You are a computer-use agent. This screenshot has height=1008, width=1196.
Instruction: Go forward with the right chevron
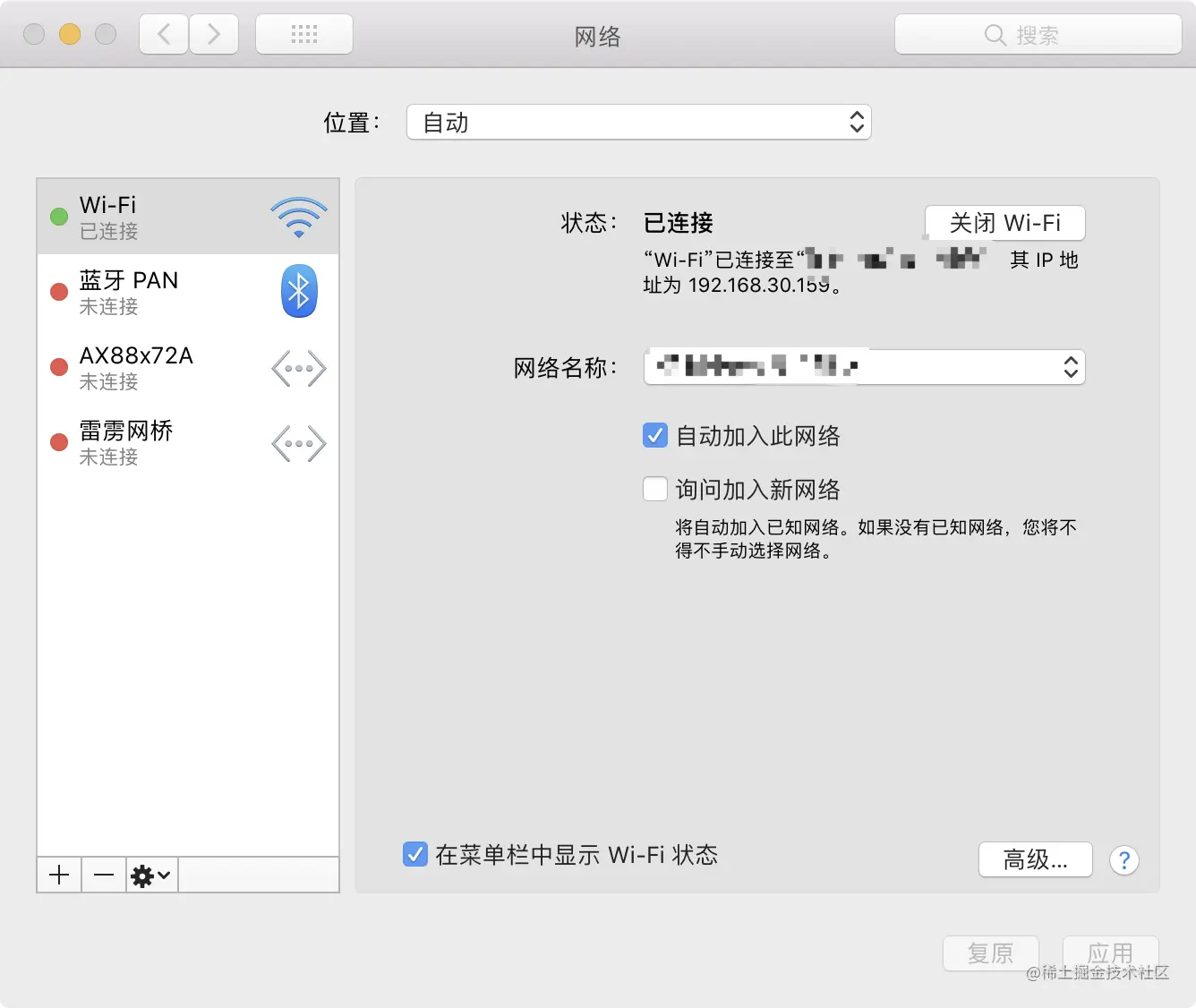tap(214, 34)
